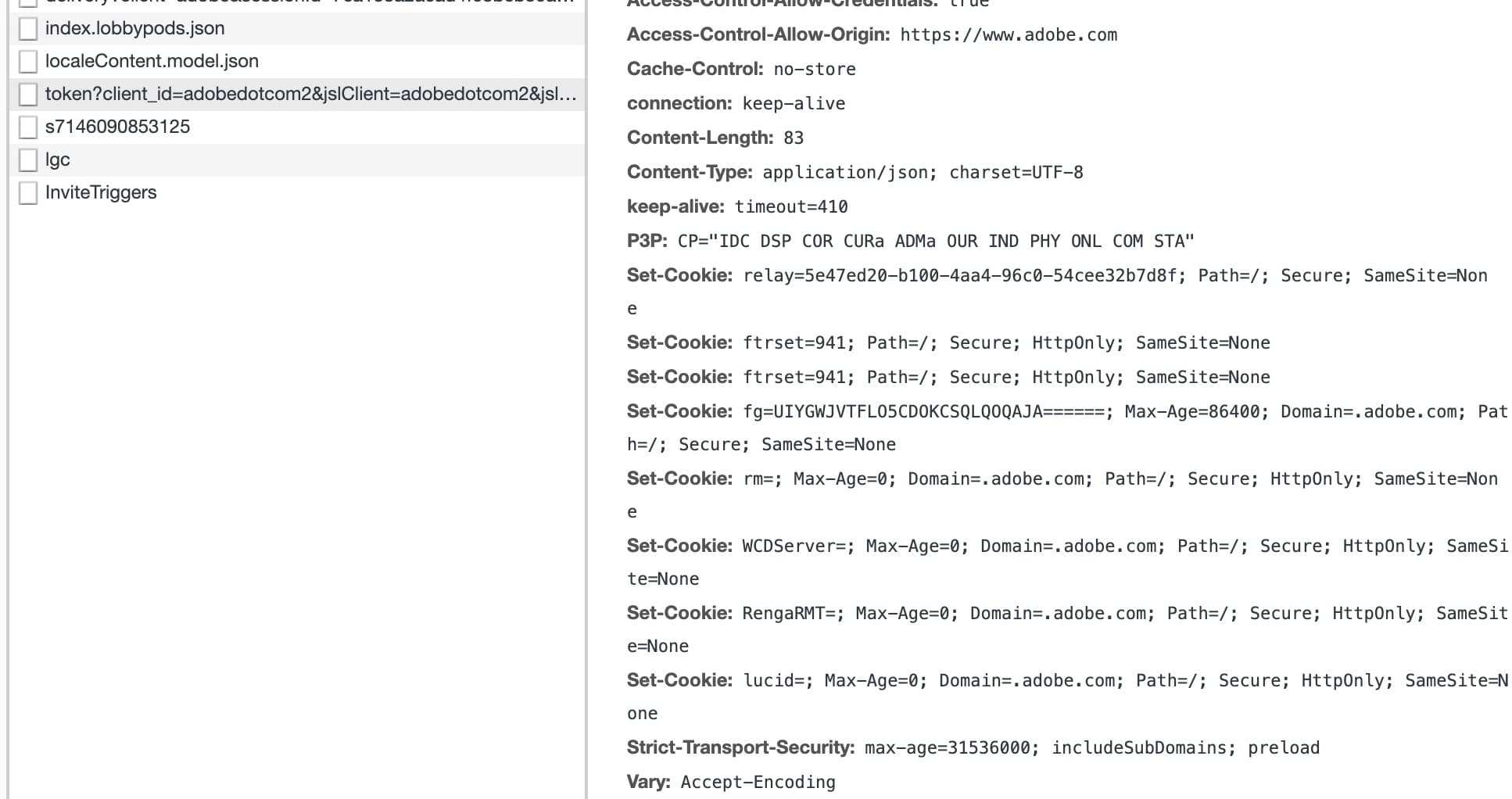1512x799 pixels.
Task: Click the Vary header Accept-Encoding value
Action: click(x=758, y=783)
